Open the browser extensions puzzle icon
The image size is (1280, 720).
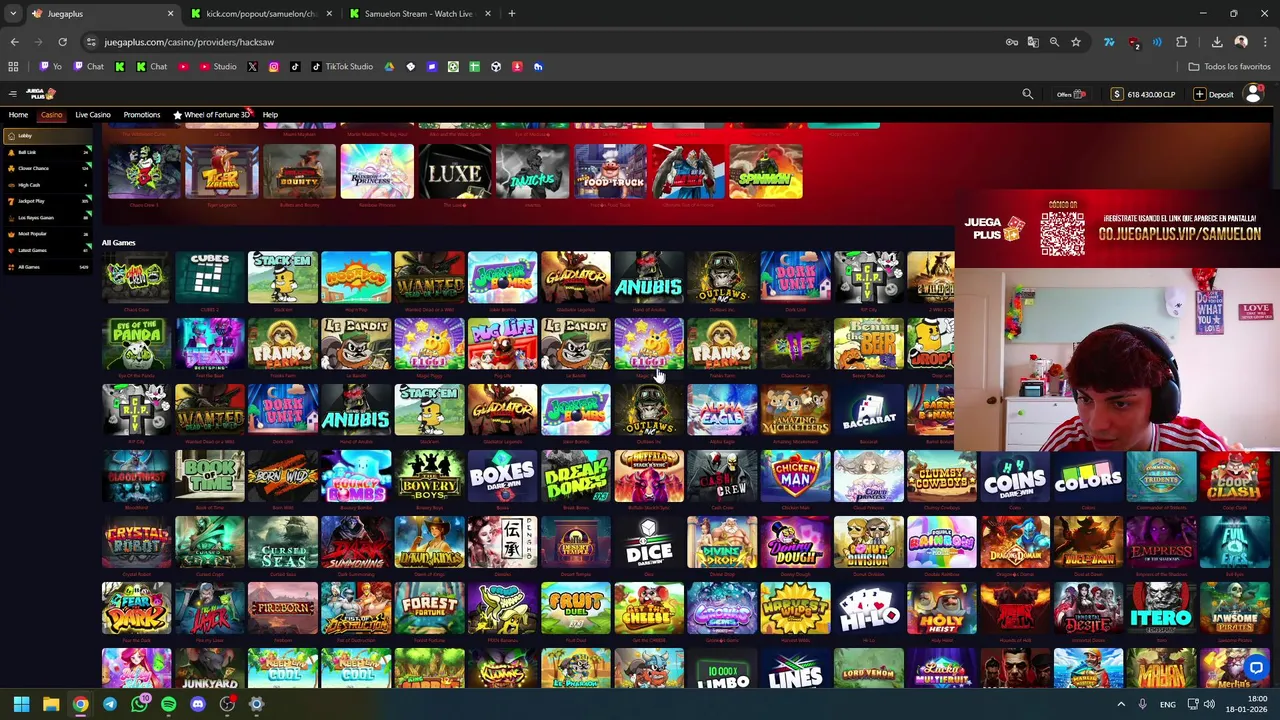click(1181, 42)
